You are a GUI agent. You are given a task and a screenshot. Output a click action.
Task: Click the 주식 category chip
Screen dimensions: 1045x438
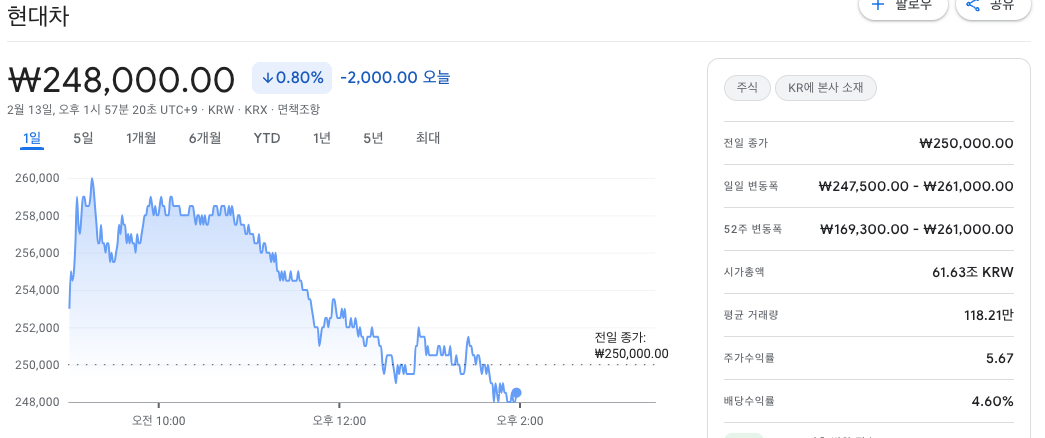pyautogui.click(x=747, y=88)
